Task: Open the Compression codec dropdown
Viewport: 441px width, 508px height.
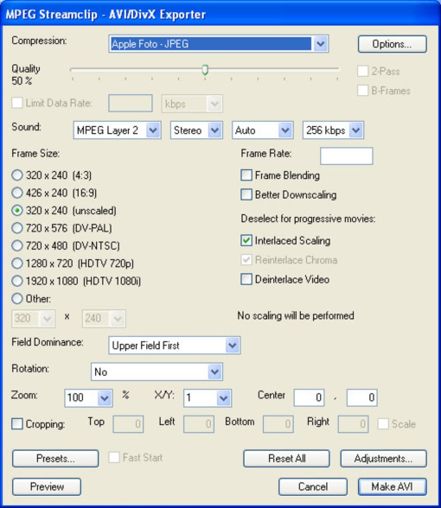Action: [218, 44]
